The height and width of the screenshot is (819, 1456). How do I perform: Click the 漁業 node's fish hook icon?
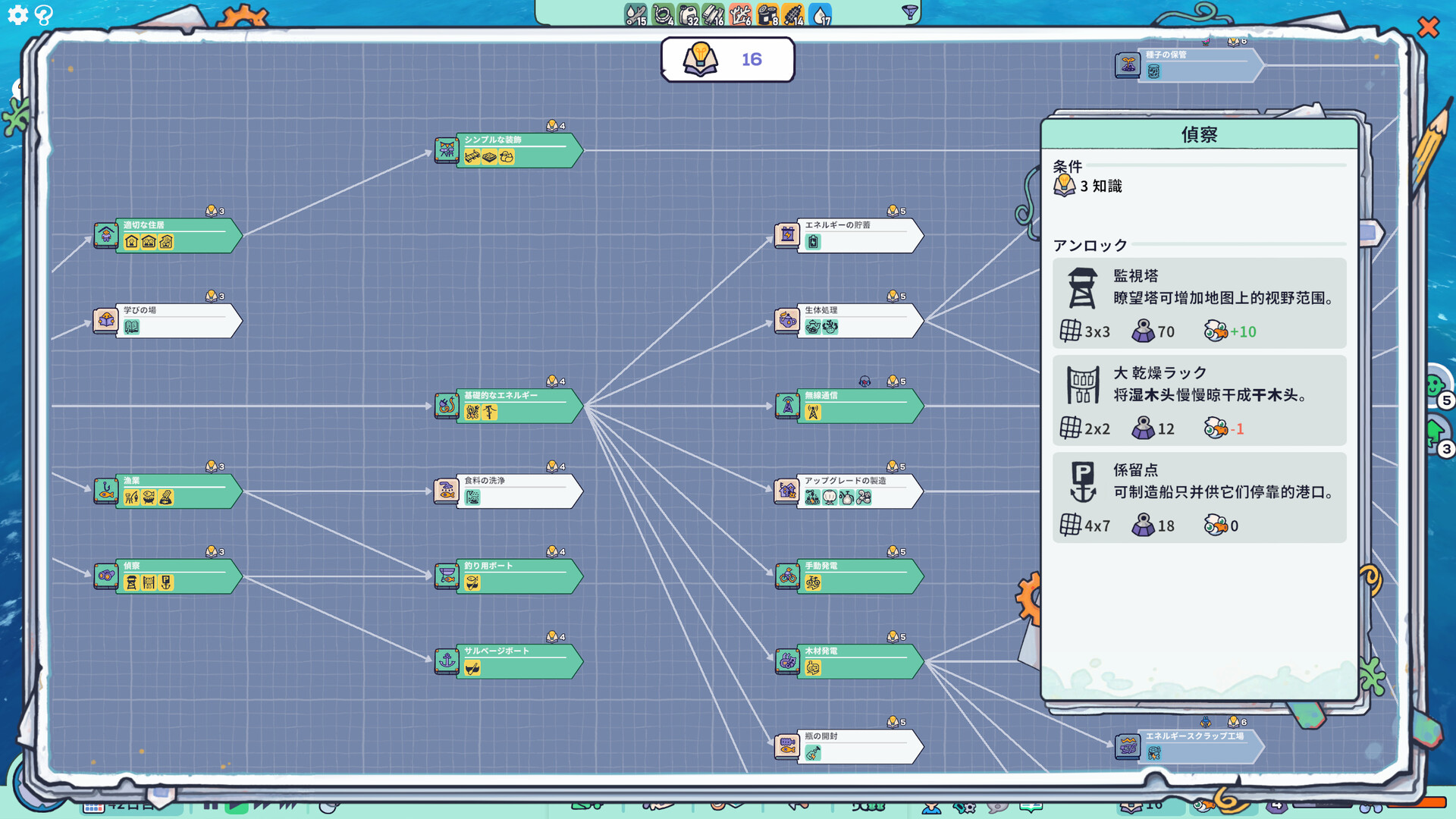click(105, 491)
